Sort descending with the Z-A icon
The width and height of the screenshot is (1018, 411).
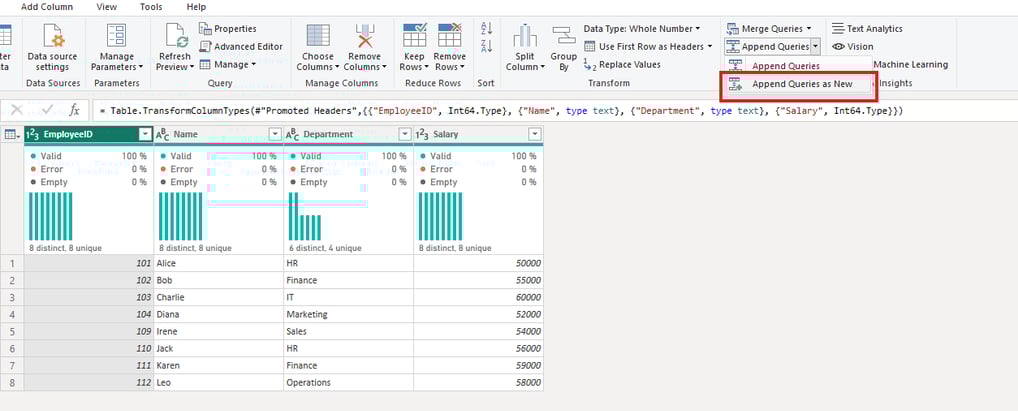[x=486, y=46]
